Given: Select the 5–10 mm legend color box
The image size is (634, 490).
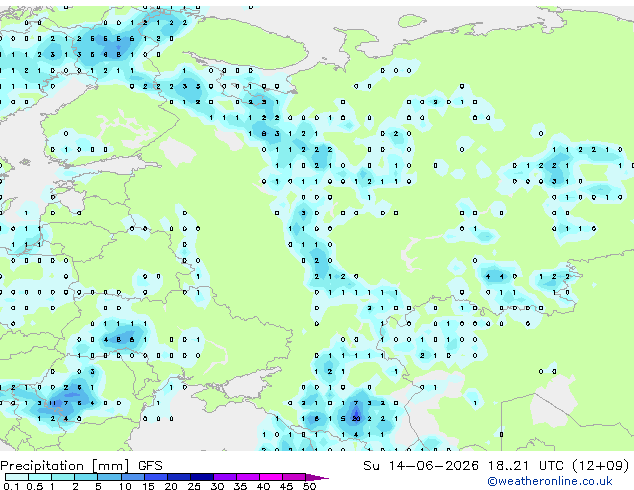Looking at the screenshot, I should 110,477.
